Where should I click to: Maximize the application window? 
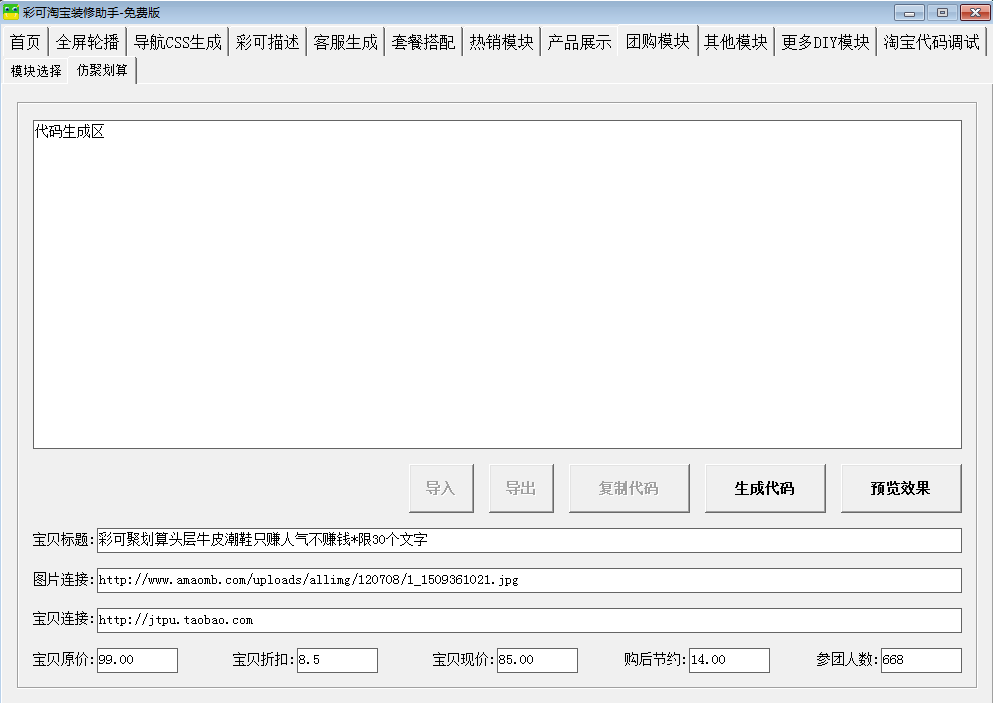[941, 12]
